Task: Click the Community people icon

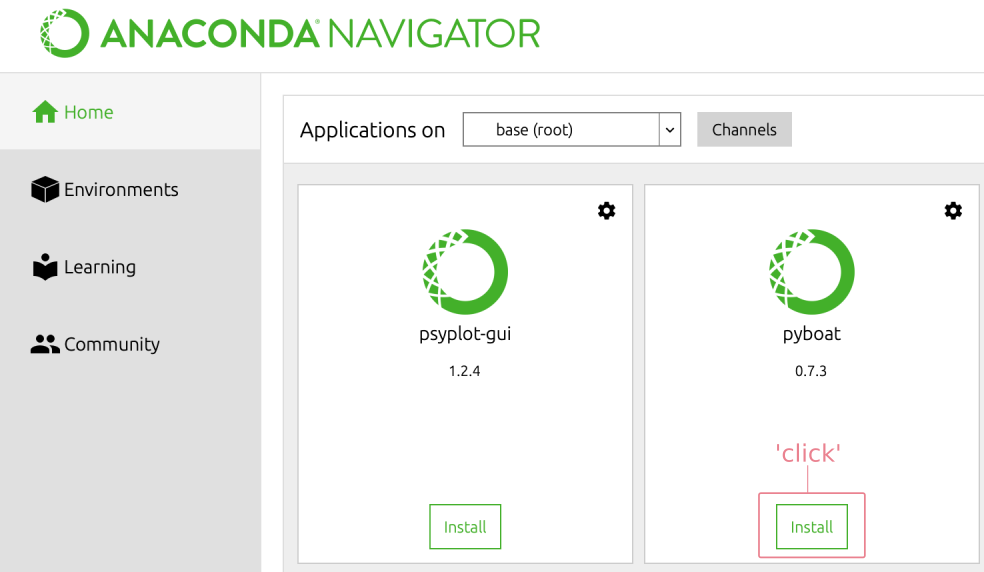Action: tap(45, 344)
